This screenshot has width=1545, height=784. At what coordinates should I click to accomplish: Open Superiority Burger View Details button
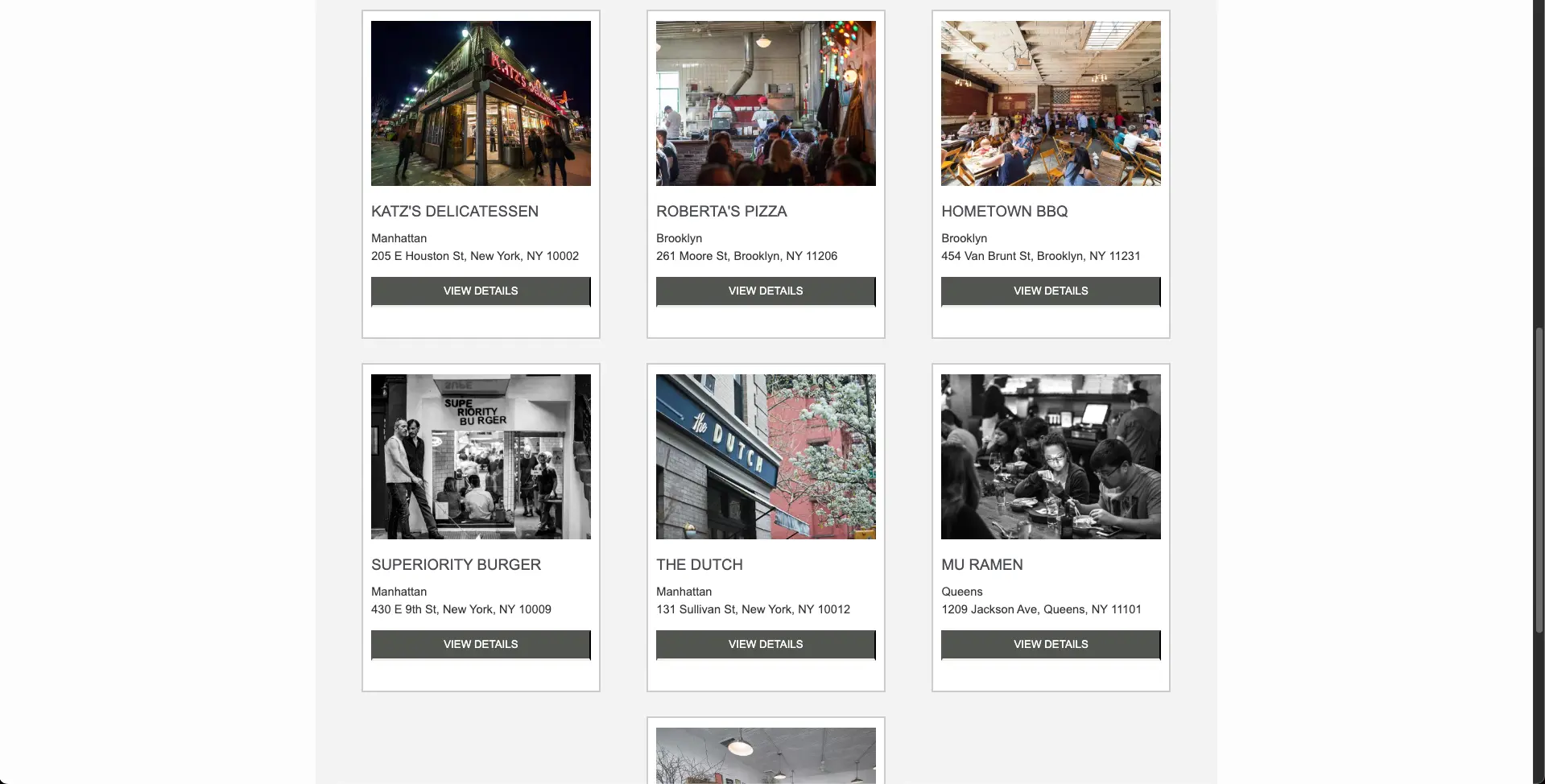[481, 645]
